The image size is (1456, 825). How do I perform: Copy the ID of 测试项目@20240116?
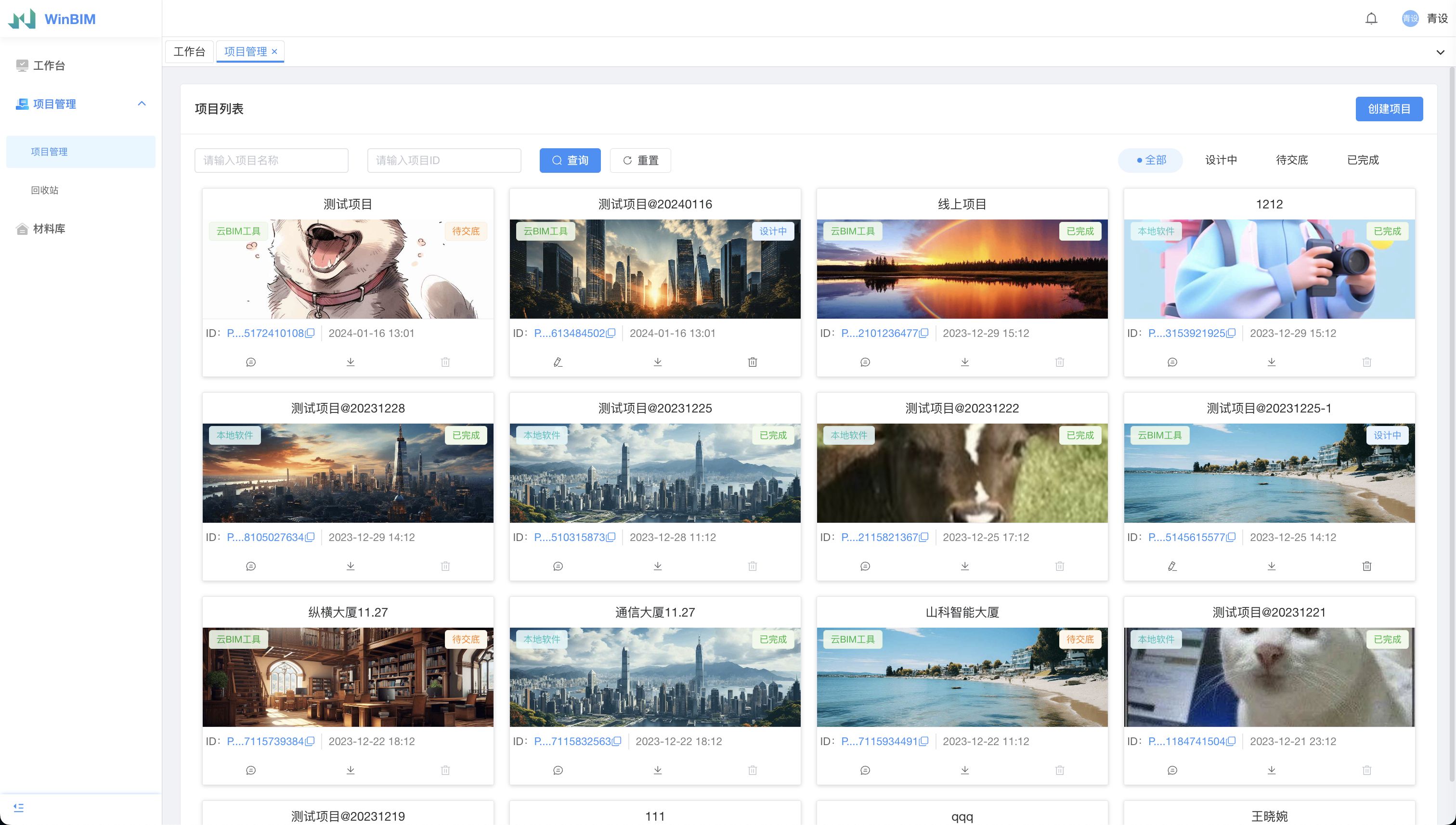coord(611,333)
